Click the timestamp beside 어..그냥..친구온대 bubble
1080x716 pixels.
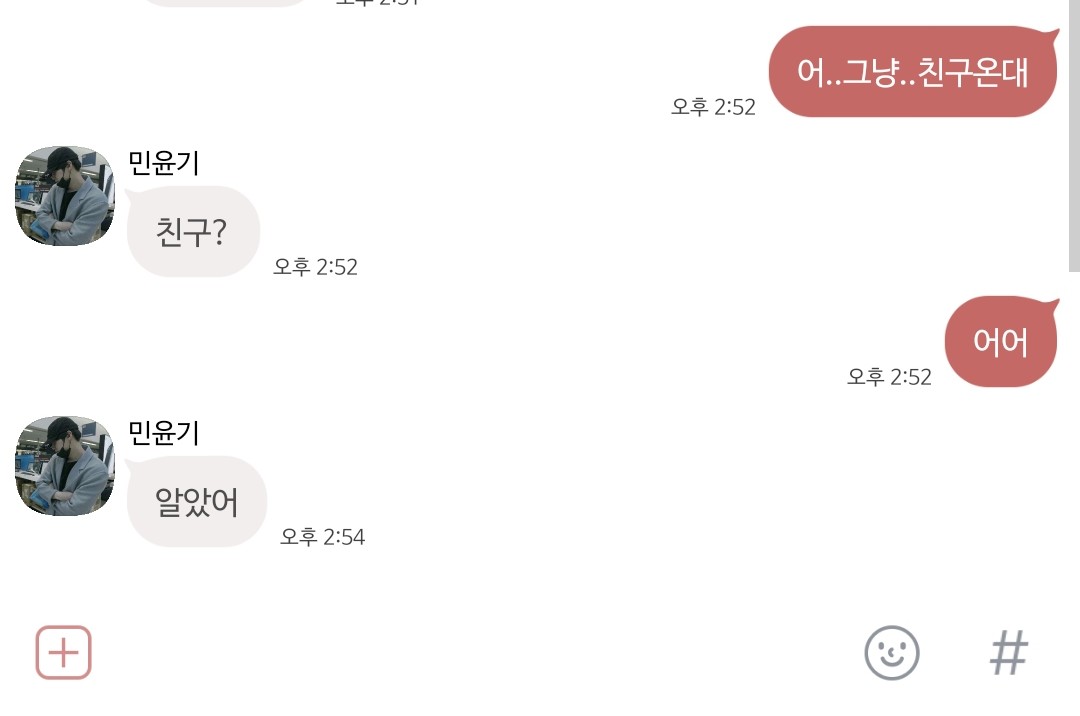tap(713, 107)
